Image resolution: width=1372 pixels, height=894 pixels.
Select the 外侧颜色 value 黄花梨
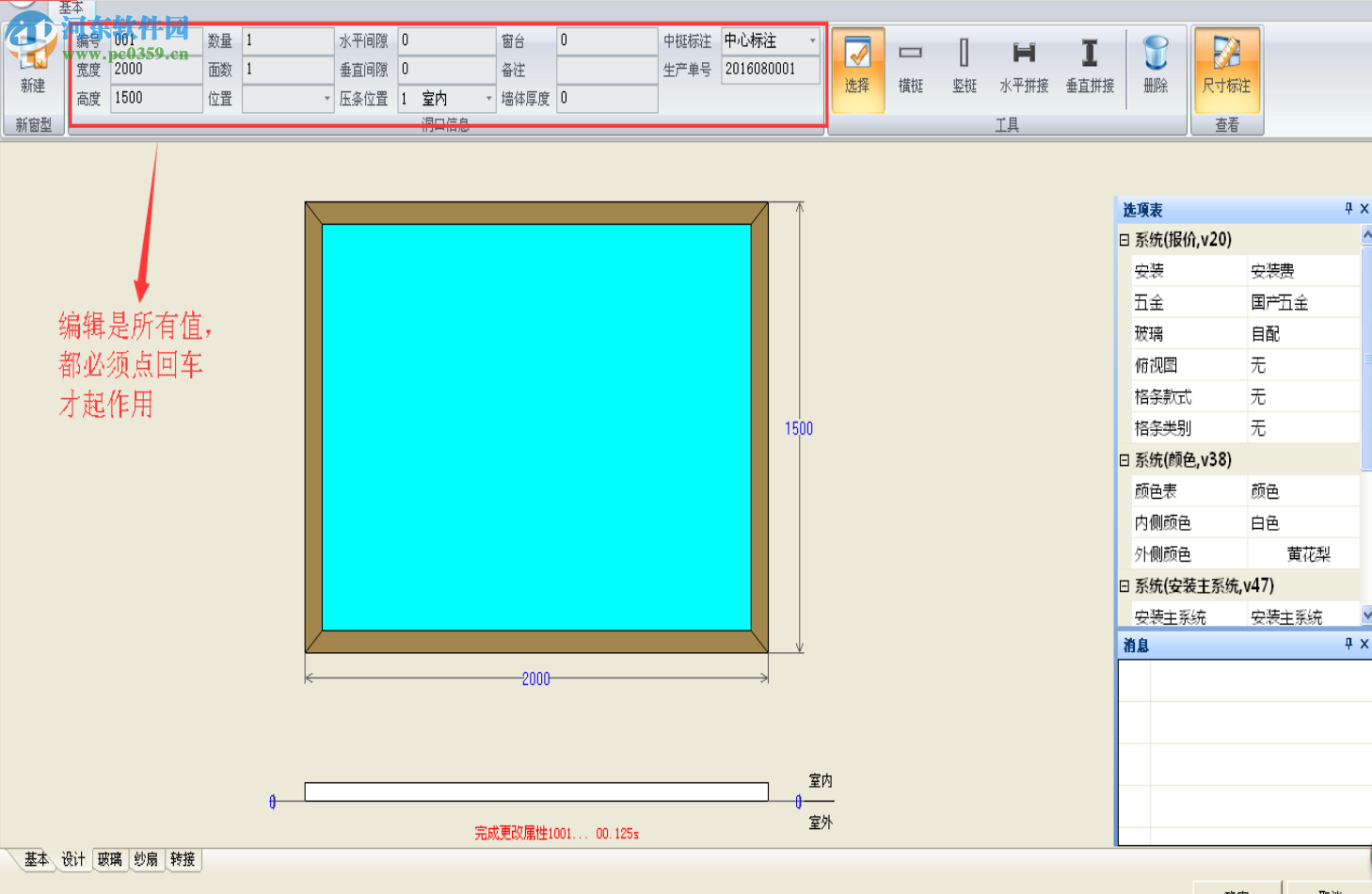1303,554
